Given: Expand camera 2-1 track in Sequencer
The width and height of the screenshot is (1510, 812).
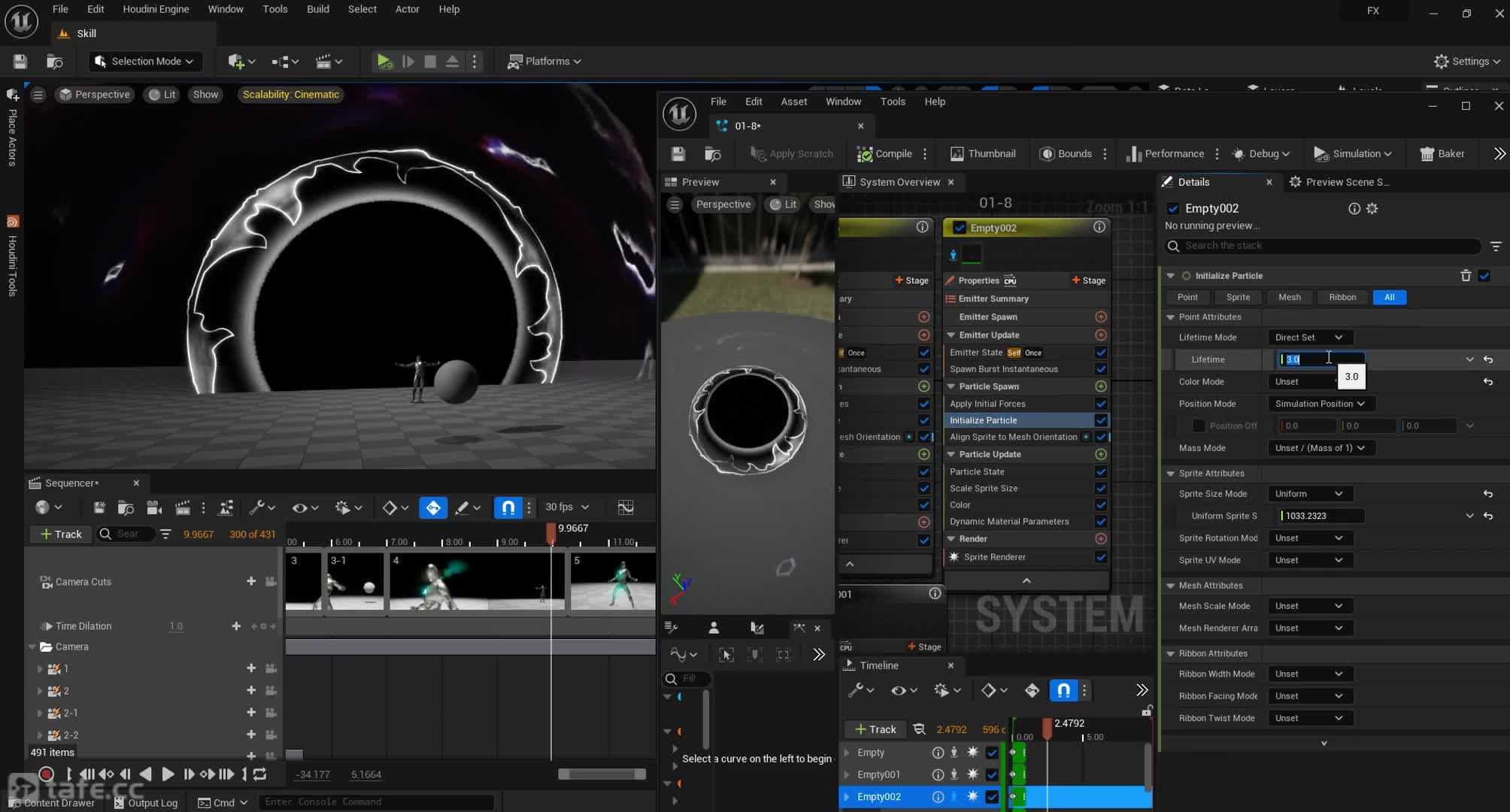Looking at the screenshot, I should point(40,713).
